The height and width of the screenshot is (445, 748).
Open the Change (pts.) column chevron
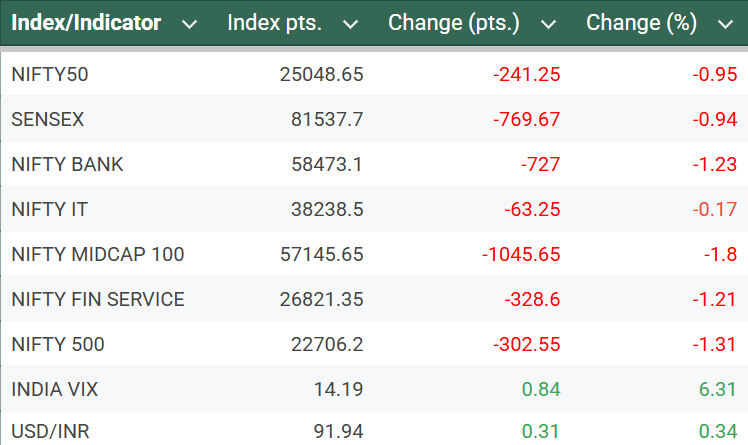tap(548, 24)
